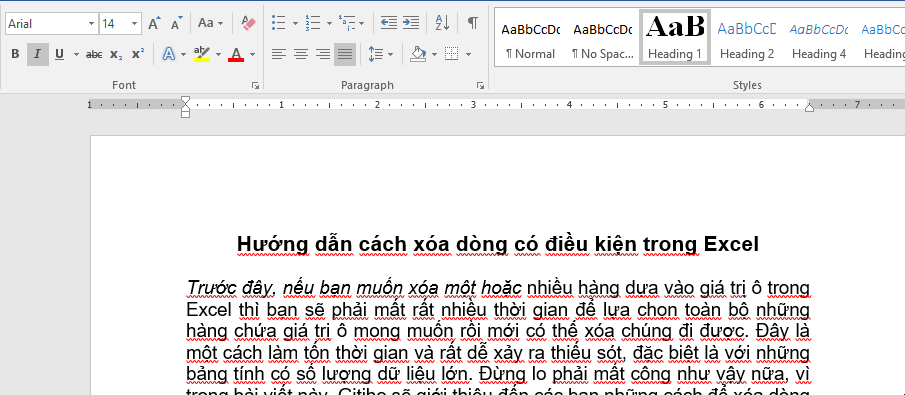The width and height of the screenshot is (905, 395).
Task: Open the Change Case (Aa) menu
Action: point(210,24)
